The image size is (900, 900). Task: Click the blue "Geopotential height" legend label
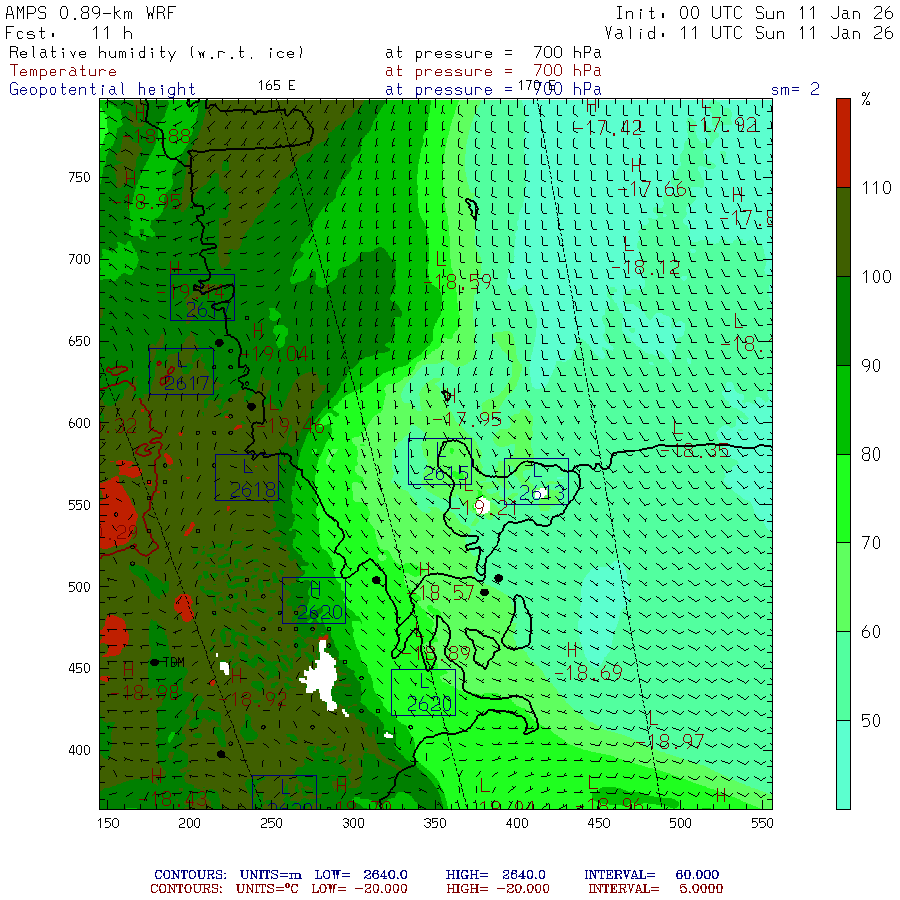pyautogui.click(x=102, y=90)
